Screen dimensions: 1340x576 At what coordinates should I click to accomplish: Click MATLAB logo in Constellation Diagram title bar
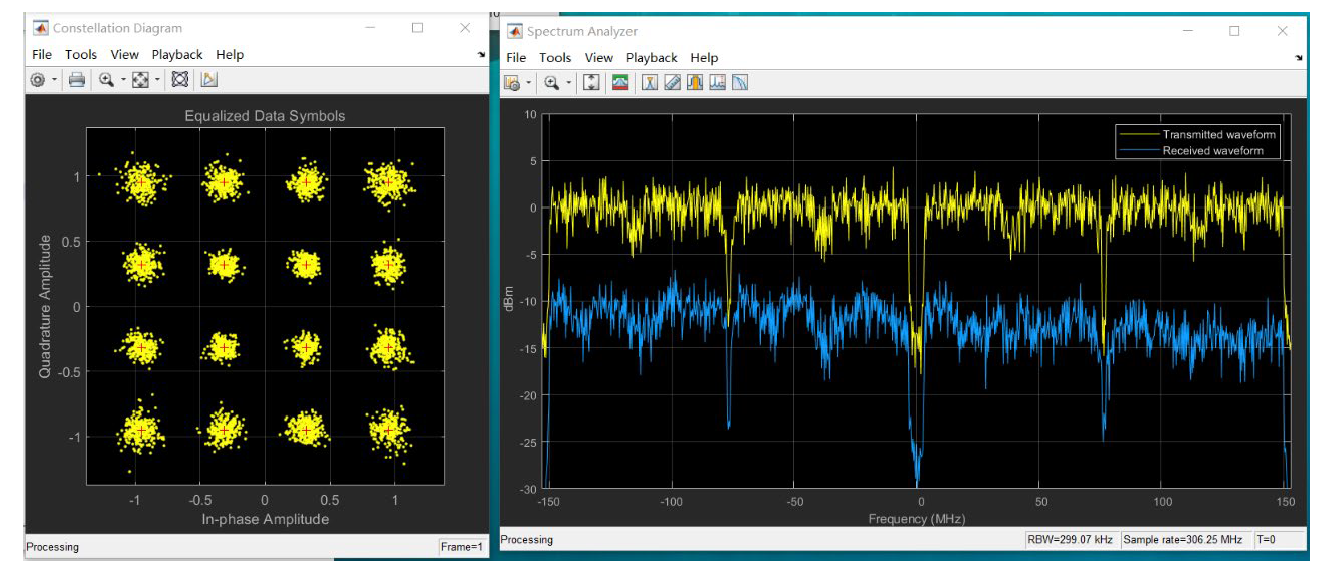[x=41, y=28]
